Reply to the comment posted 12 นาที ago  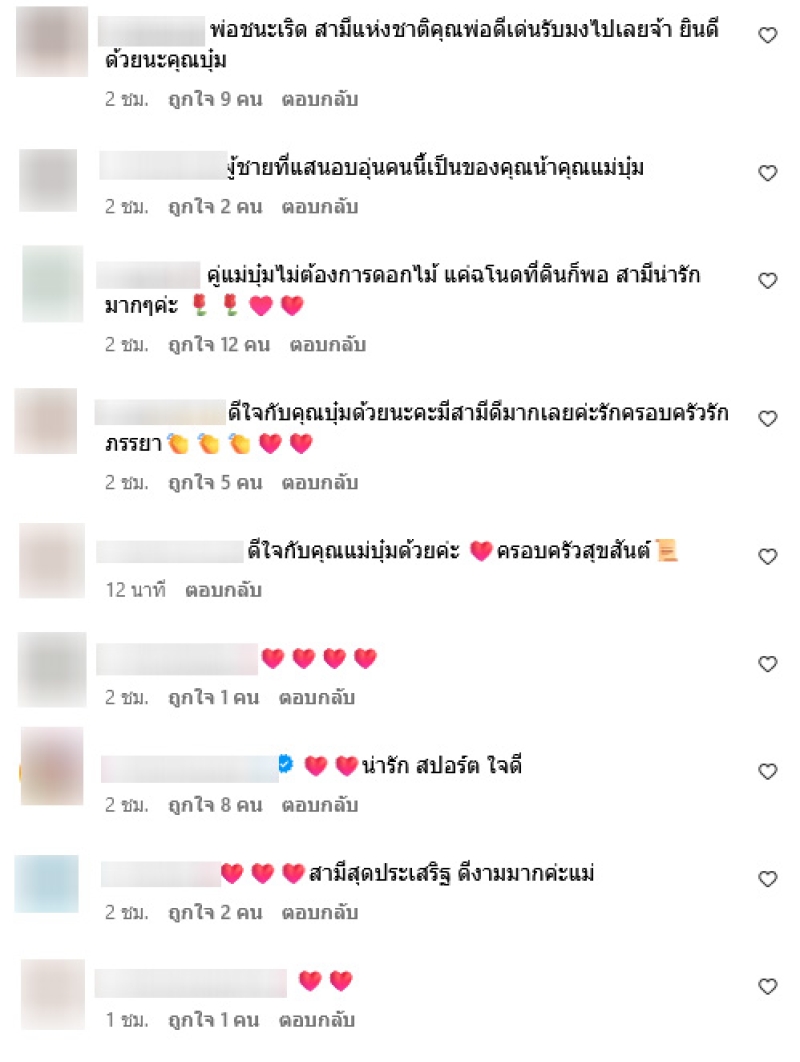pyautogui.click(x=224, y=590)
